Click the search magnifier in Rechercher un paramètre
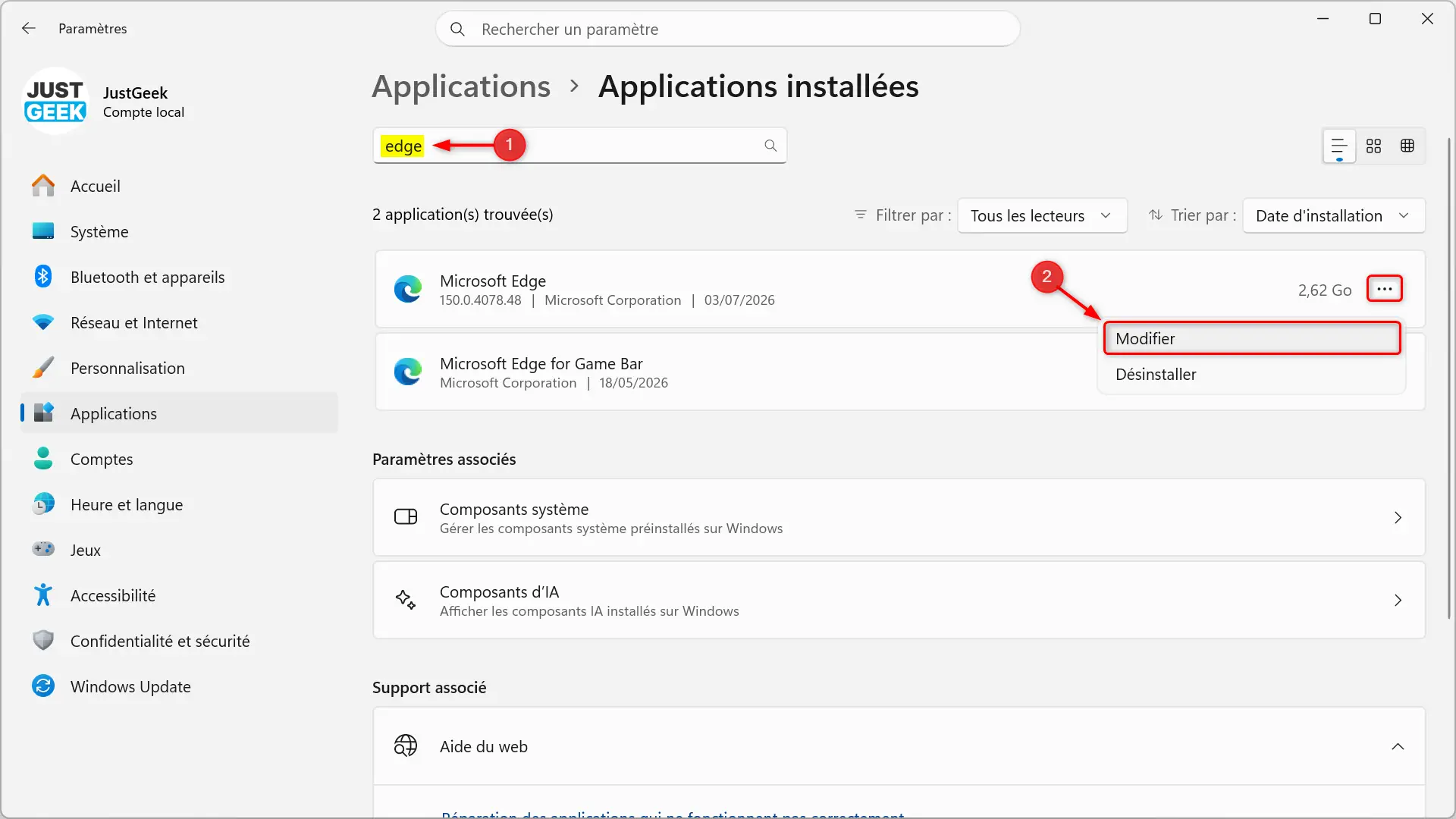The height and width of the screenshot is (819, 1456). coord(457,29)
